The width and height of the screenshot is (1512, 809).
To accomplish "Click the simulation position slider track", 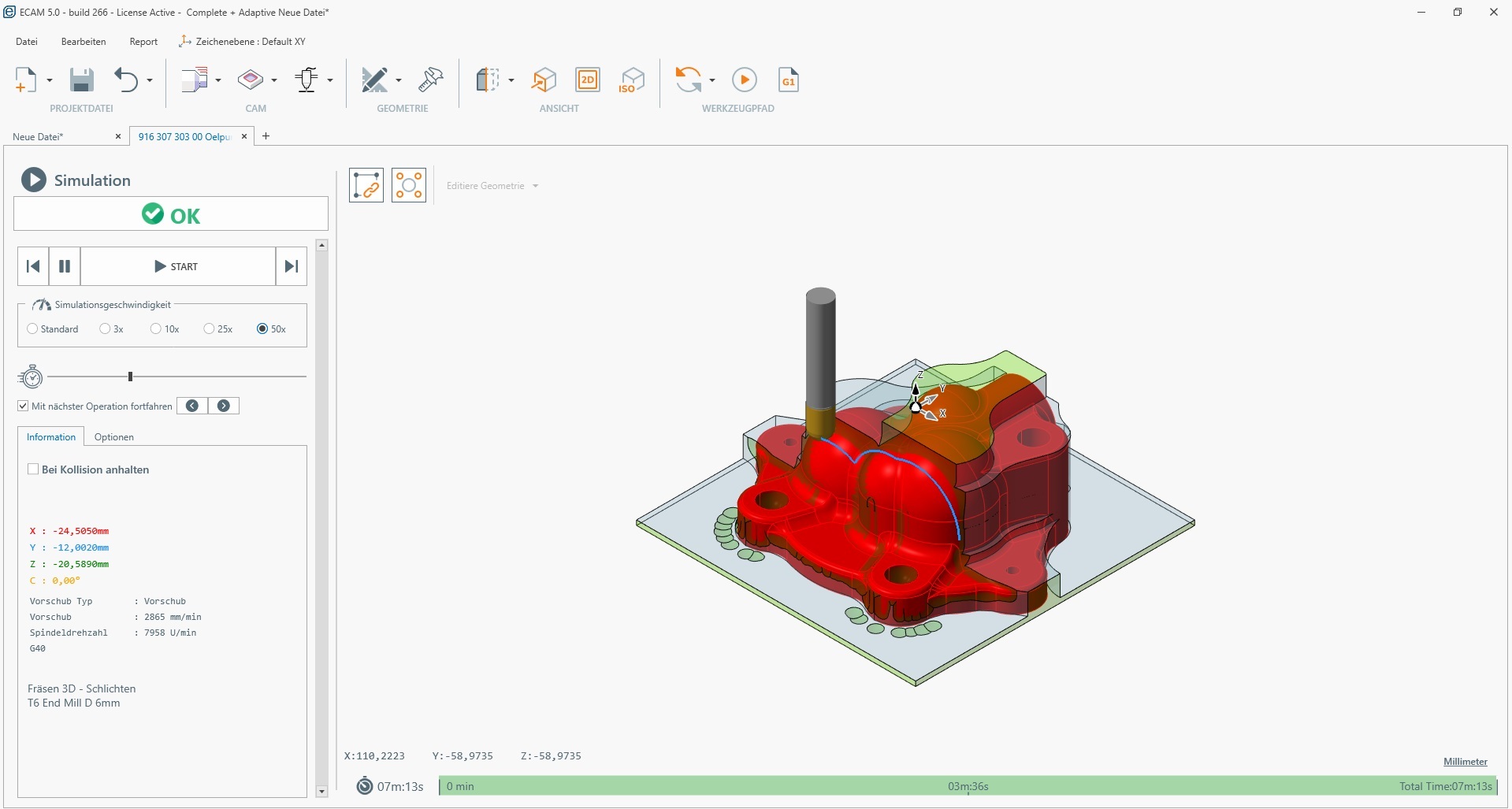I will [221, 377].
